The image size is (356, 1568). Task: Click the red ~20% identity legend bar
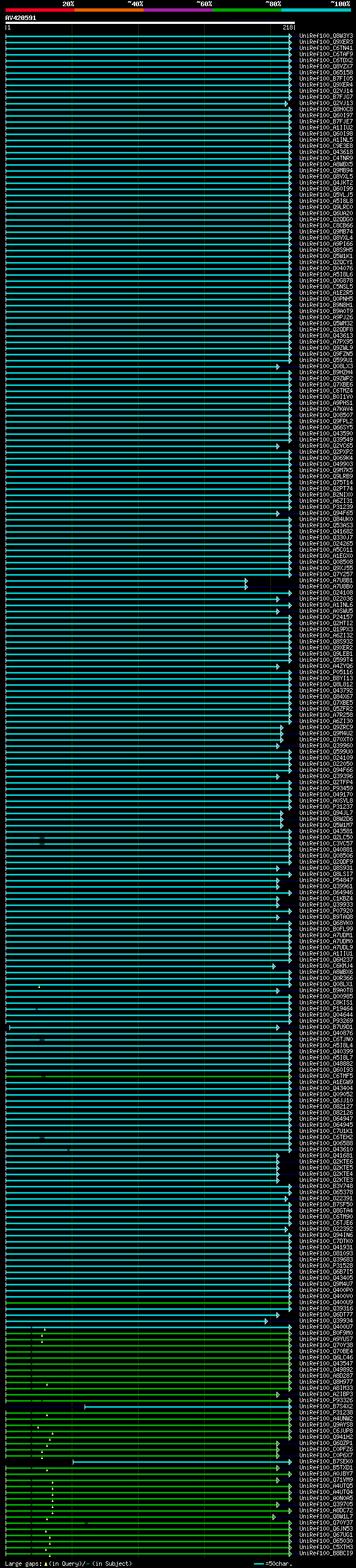(x=40, y=10)
